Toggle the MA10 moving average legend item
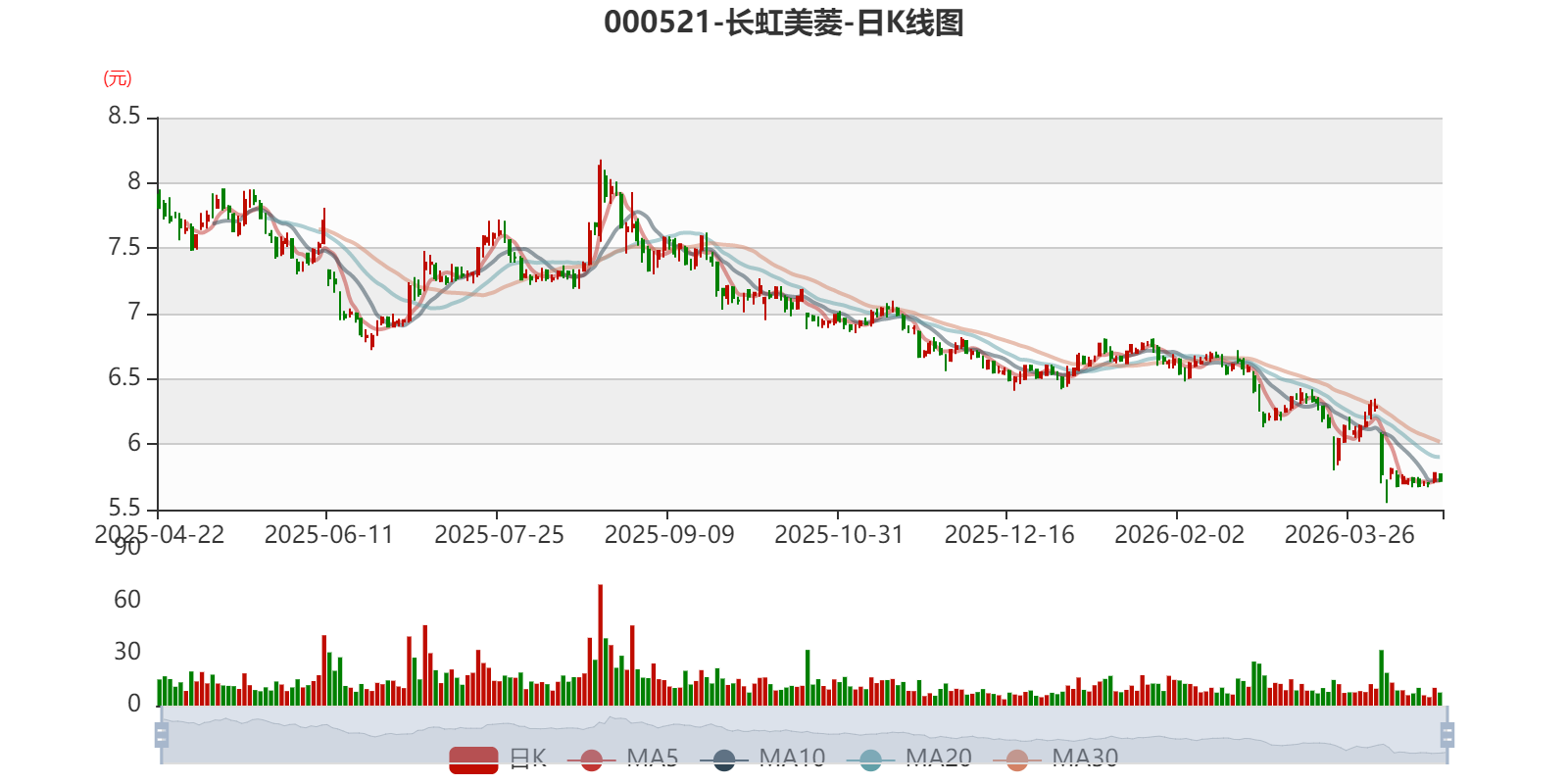Screen dimensions: 1568x784 click(x=762, y=759)
